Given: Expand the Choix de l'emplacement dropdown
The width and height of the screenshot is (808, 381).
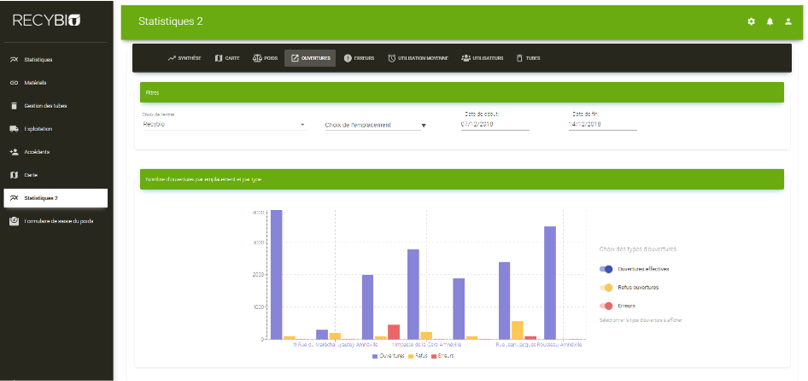Looking at the screenshot, I should click(376, 125).
